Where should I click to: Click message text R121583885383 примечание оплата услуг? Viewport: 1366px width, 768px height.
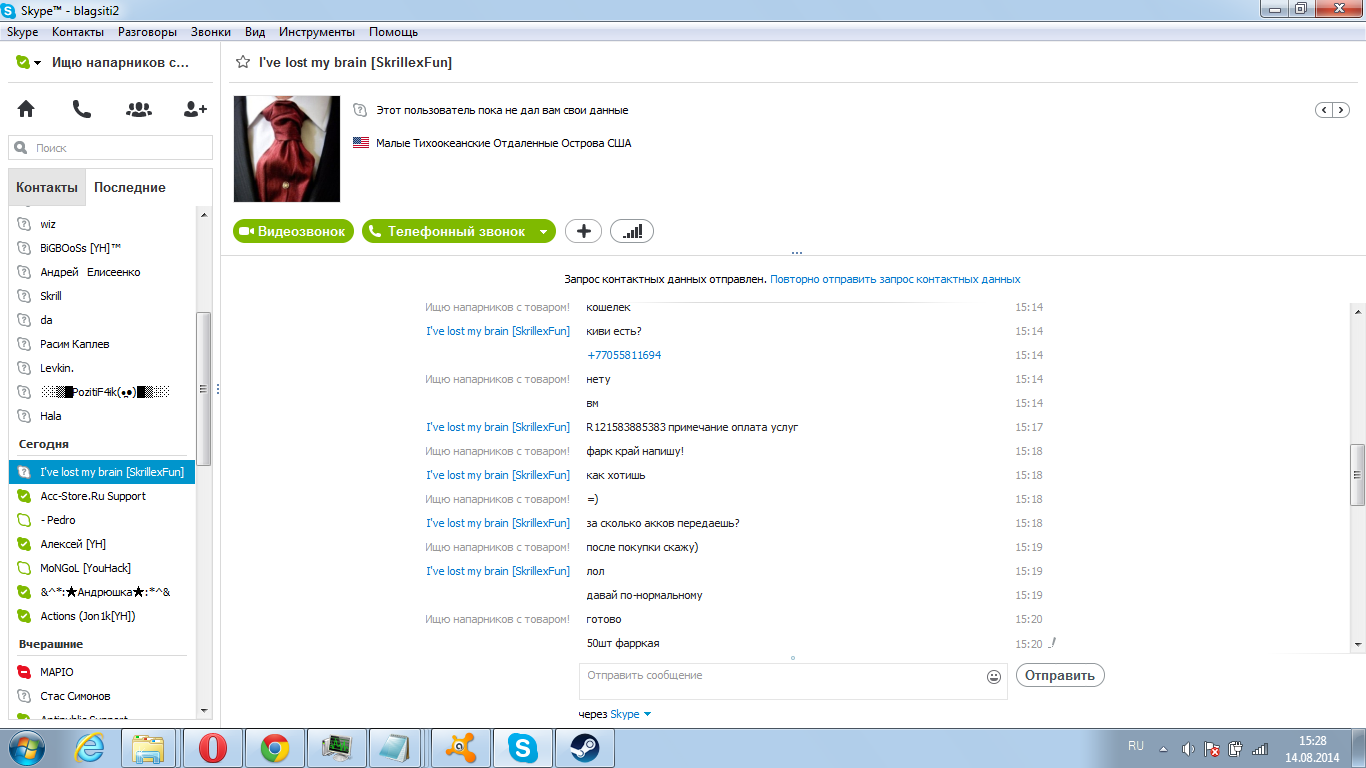point(692,427)
